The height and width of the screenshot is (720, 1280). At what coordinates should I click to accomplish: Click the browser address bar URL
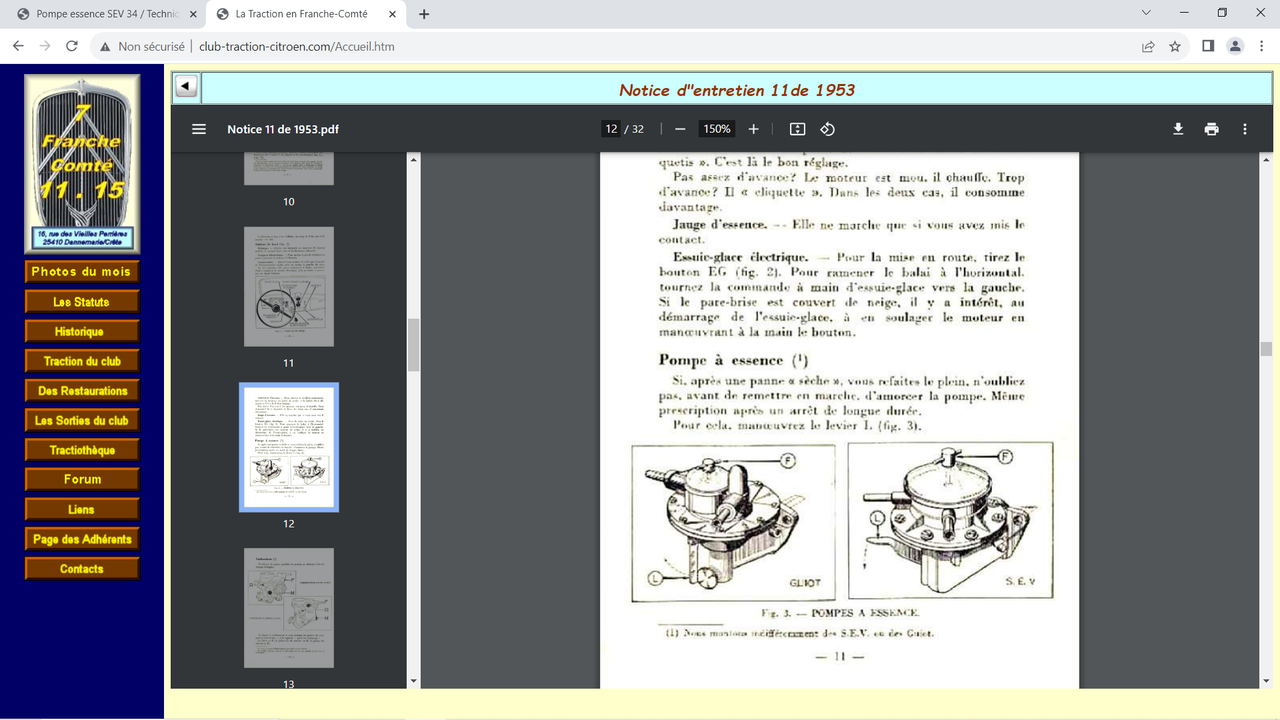pos(297,46)
